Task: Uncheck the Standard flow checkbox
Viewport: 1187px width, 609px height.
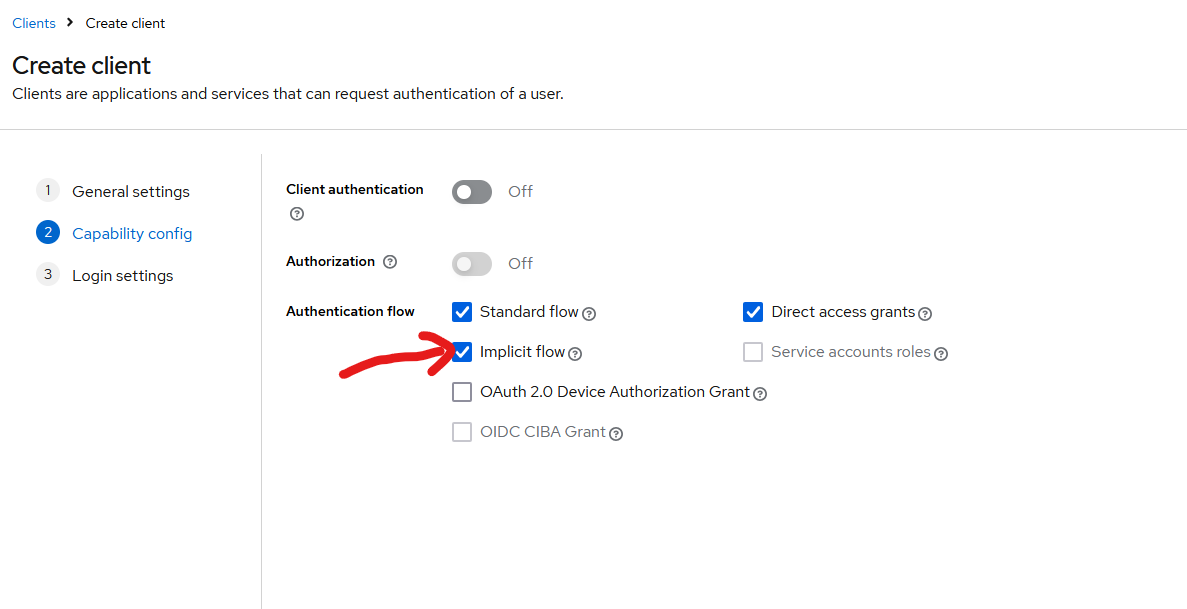Action: pyautogui.click(x=462, y=312)
